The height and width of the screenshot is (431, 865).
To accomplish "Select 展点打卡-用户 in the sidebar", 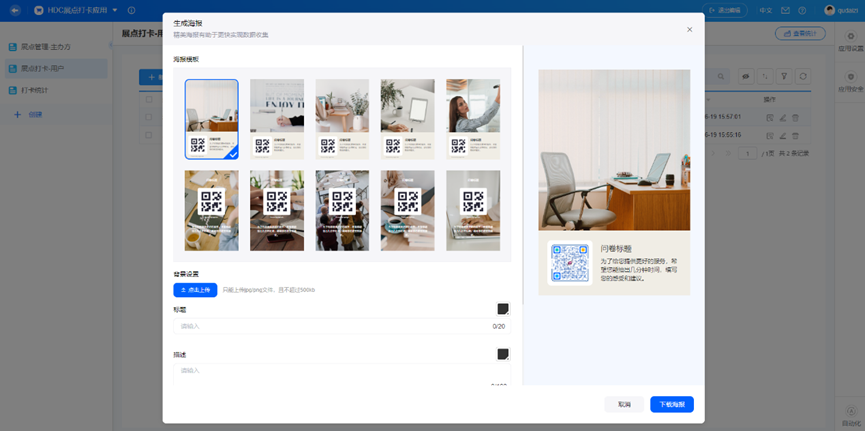I will tap(56, 68).
